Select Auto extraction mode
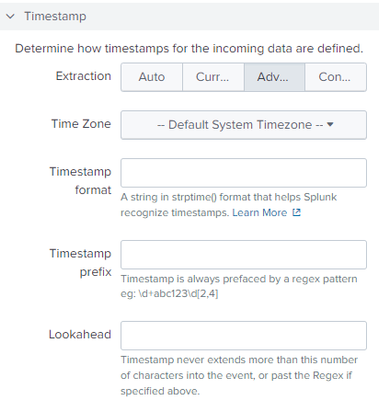 click(152, 77)
